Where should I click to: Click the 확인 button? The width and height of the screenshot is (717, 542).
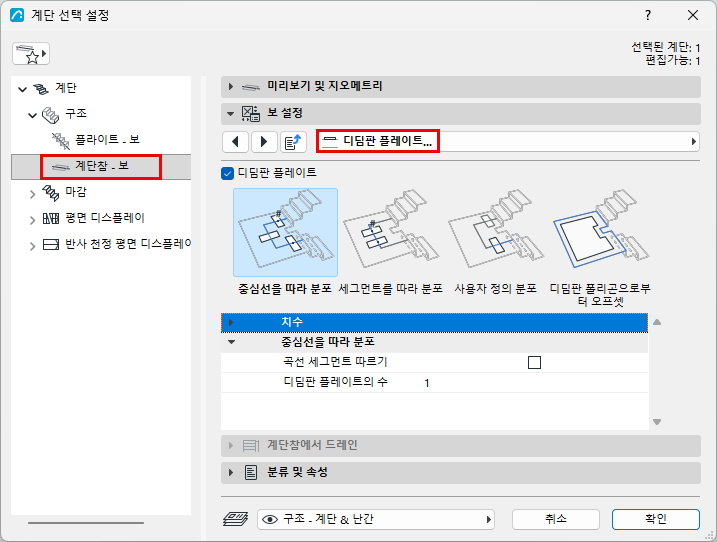[656, 519]
